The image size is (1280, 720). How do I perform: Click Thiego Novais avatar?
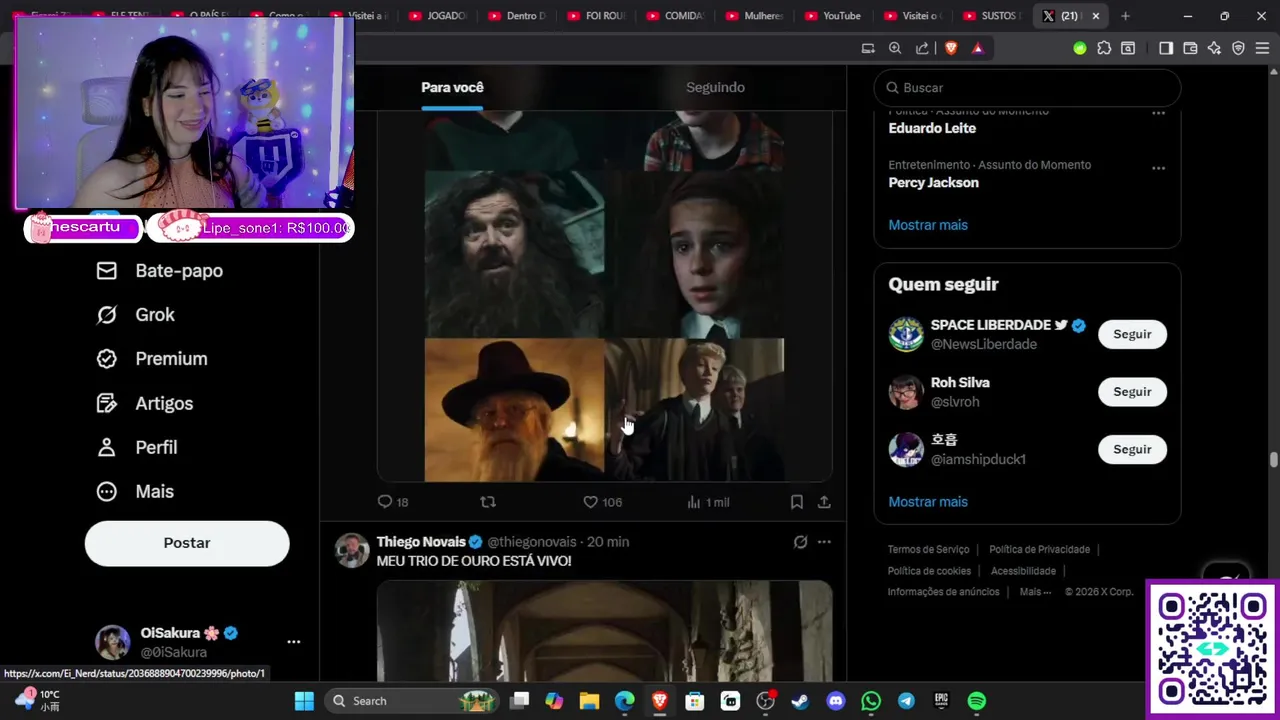351,551
